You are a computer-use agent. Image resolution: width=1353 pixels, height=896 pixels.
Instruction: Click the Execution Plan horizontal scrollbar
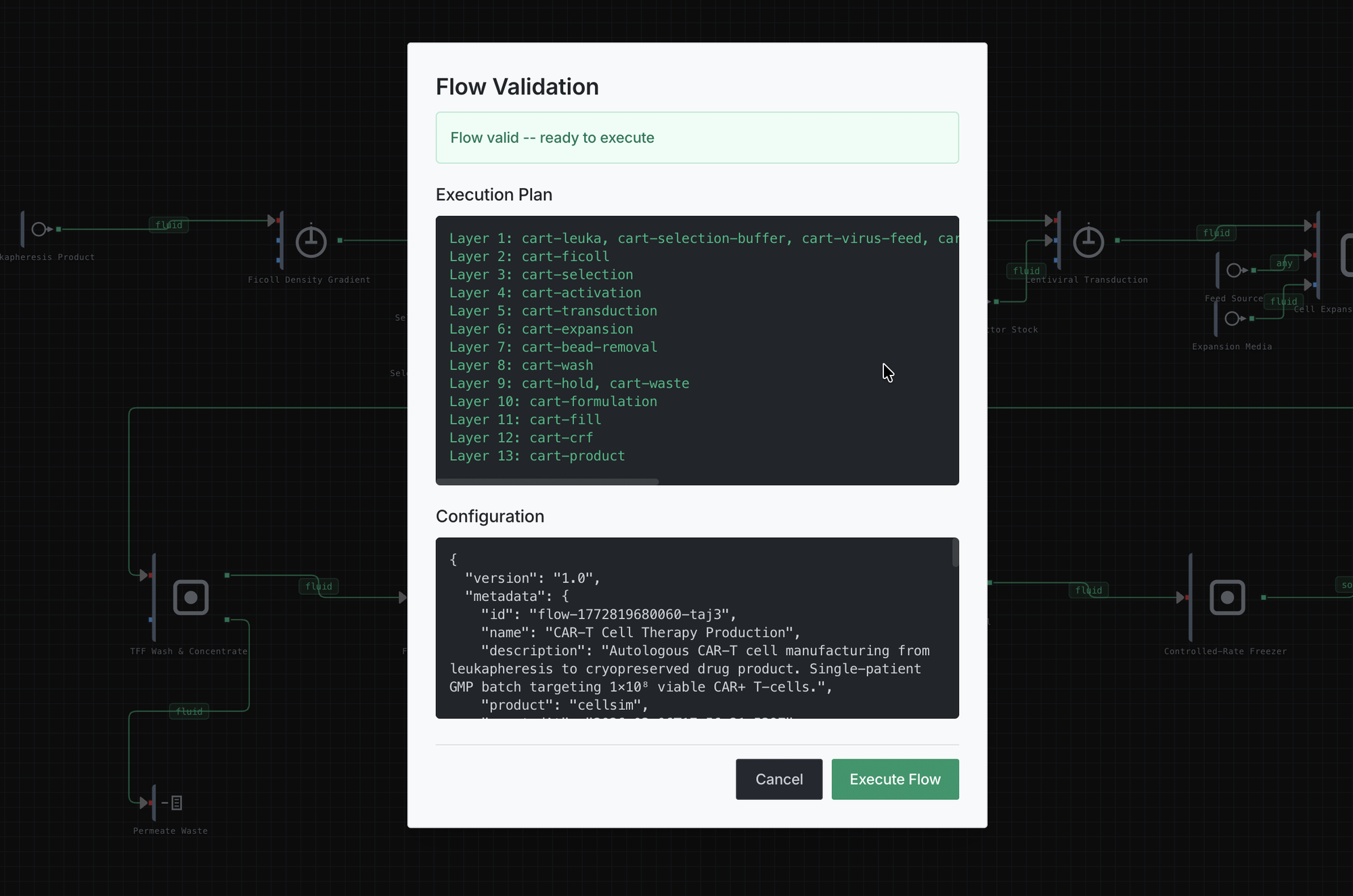(x=547, y=482)
